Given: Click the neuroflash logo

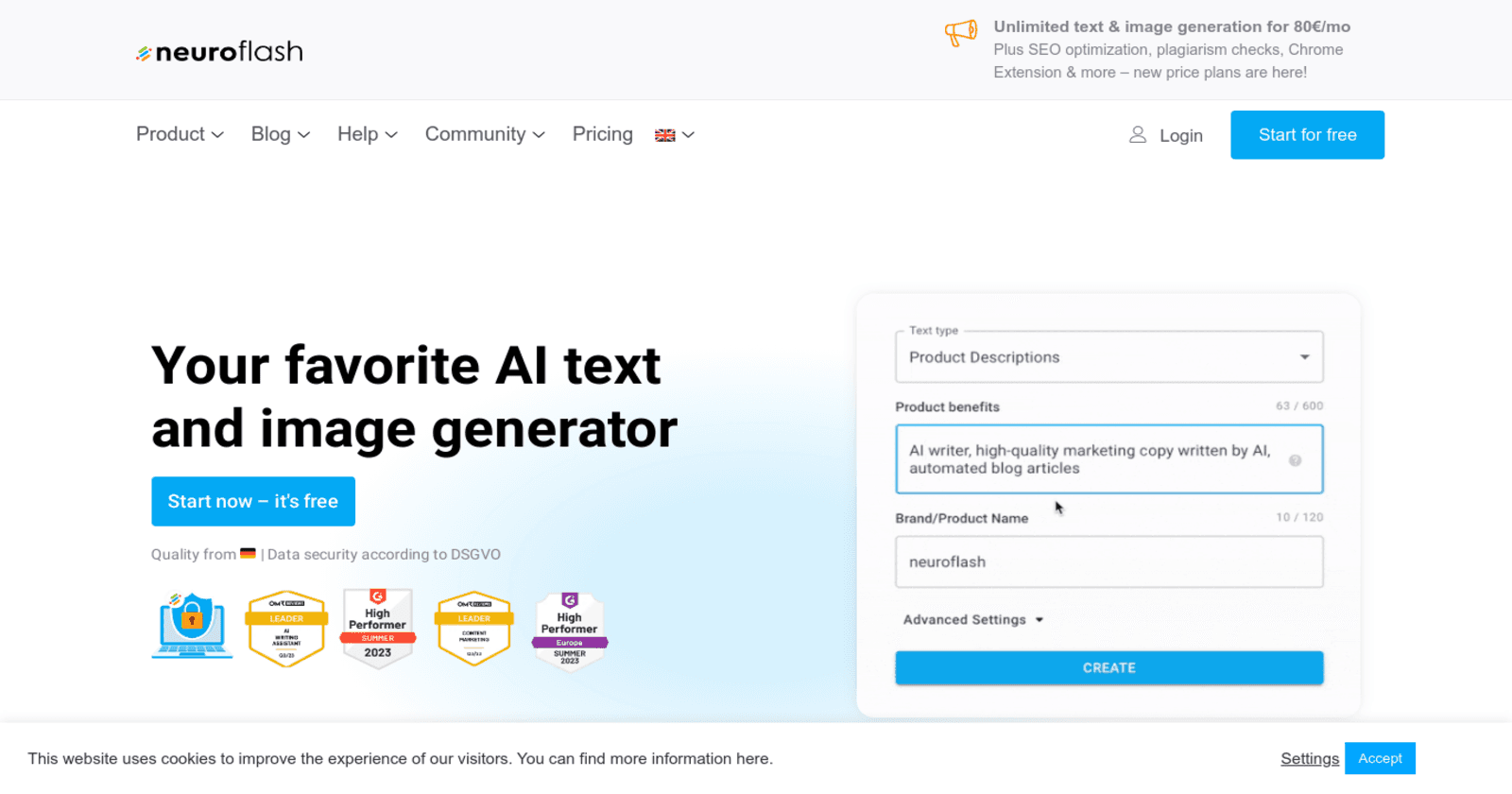Looking at the screenshot, I should [219, 52].
